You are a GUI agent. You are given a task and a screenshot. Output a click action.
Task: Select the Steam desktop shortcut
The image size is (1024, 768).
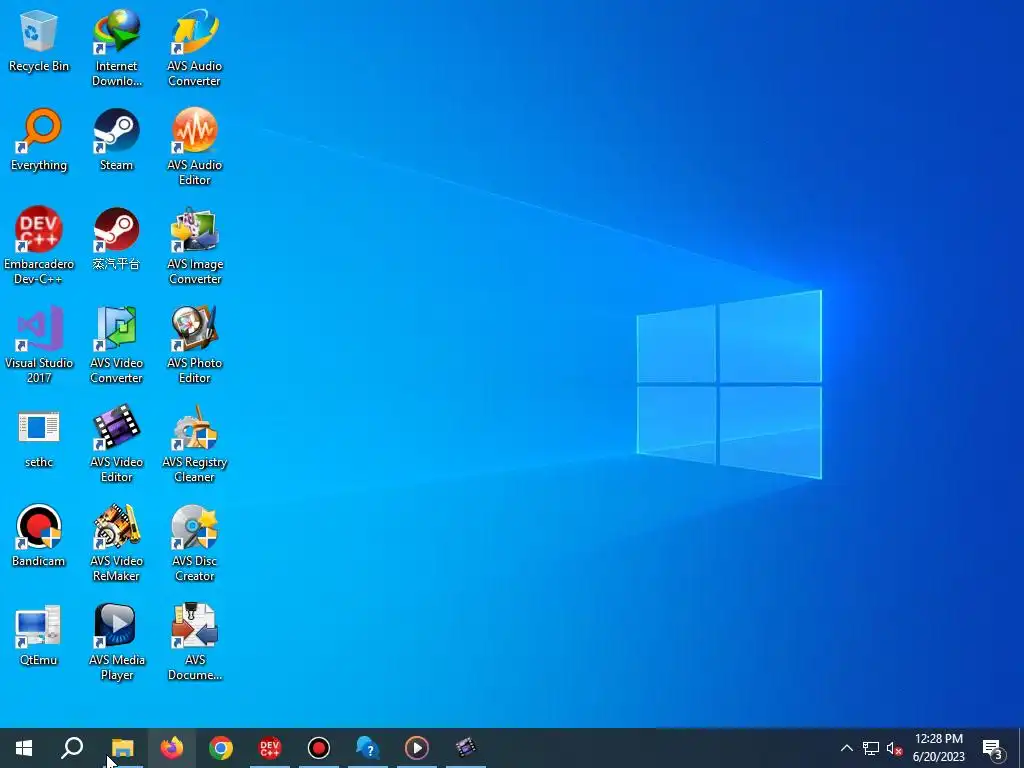[116, 140]
